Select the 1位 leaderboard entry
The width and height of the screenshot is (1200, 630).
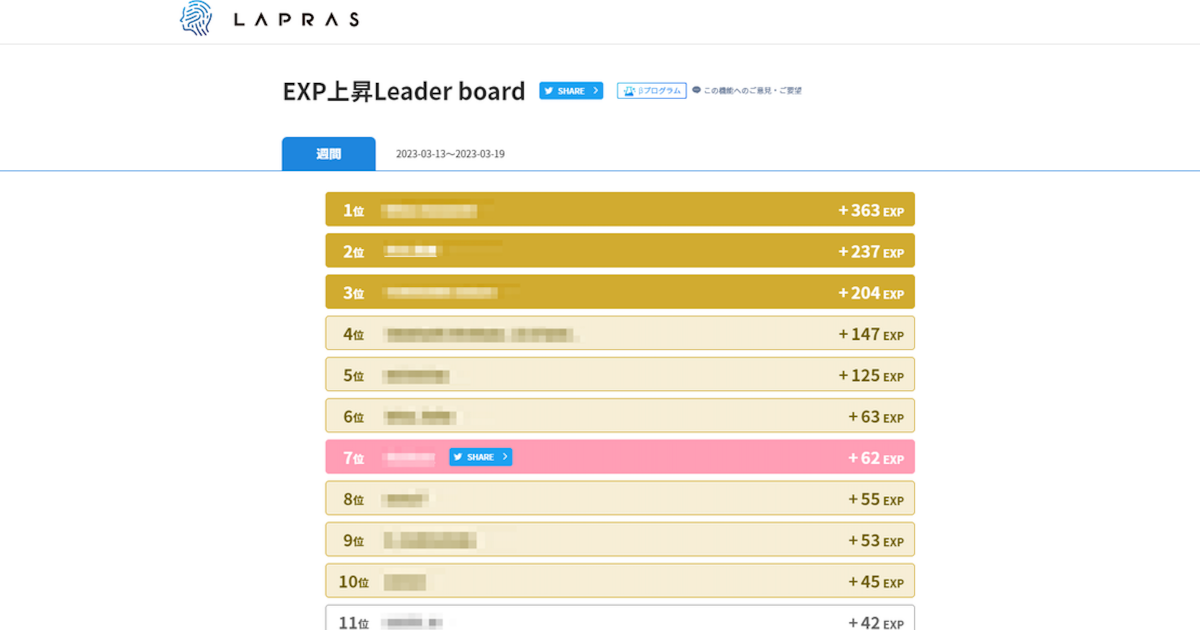coord(619,209)
